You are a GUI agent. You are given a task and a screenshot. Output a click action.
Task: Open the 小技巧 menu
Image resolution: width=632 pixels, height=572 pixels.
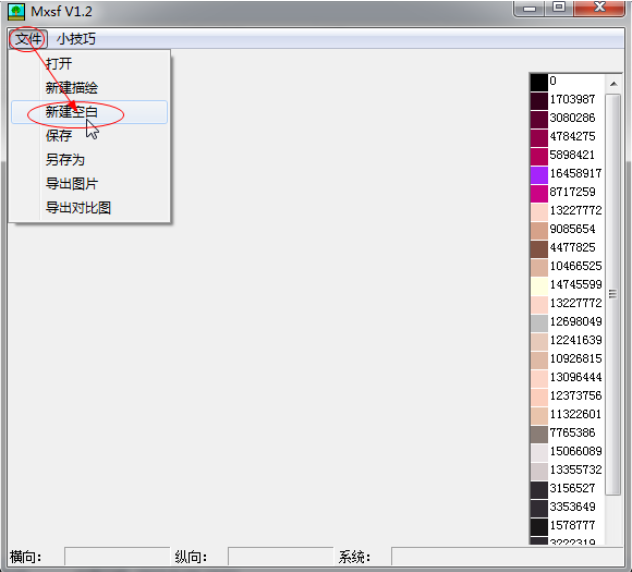(x=76, y=39)
